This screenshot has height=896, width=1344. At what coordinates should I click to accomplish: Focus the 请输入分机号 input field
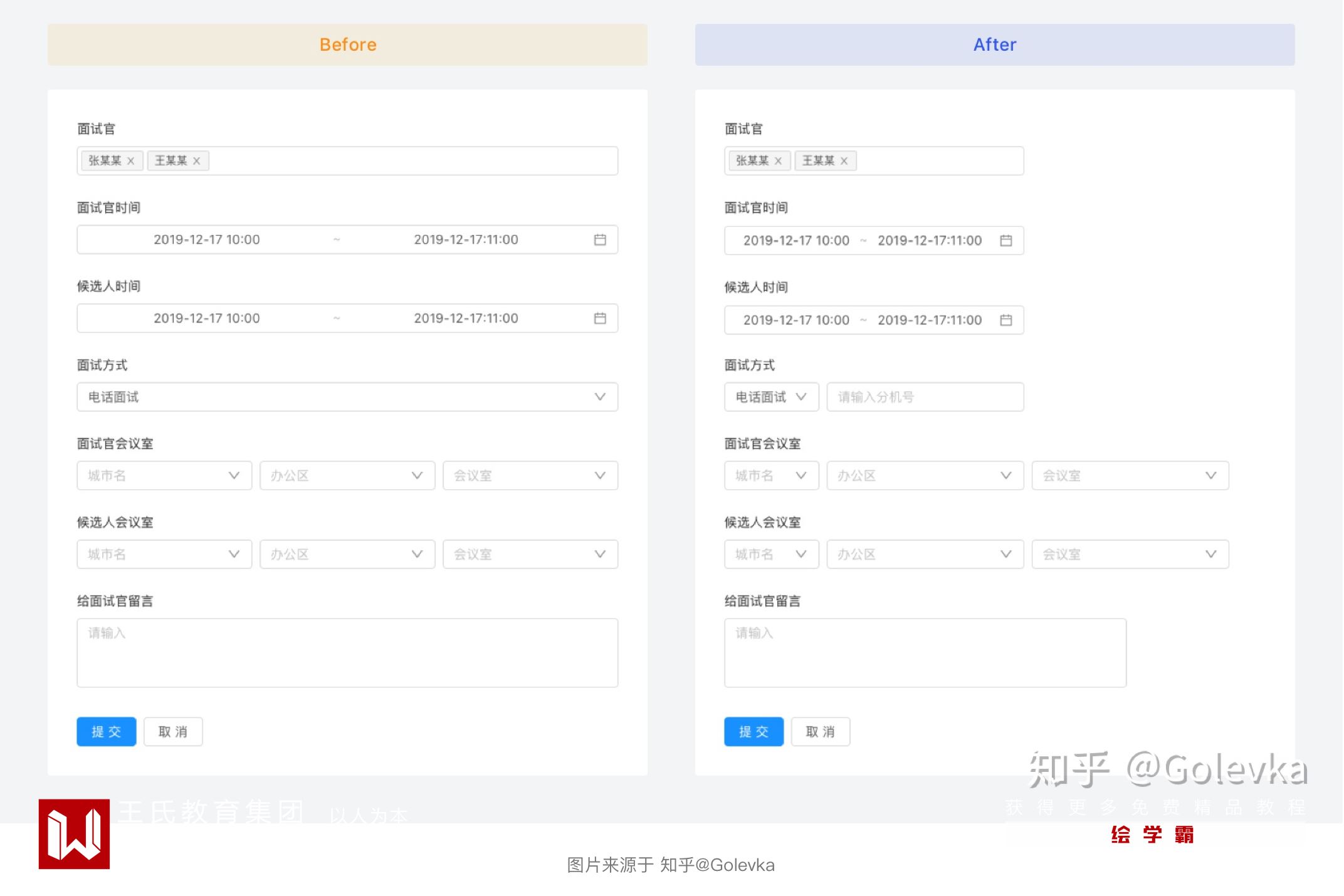[x=925, y=397]
